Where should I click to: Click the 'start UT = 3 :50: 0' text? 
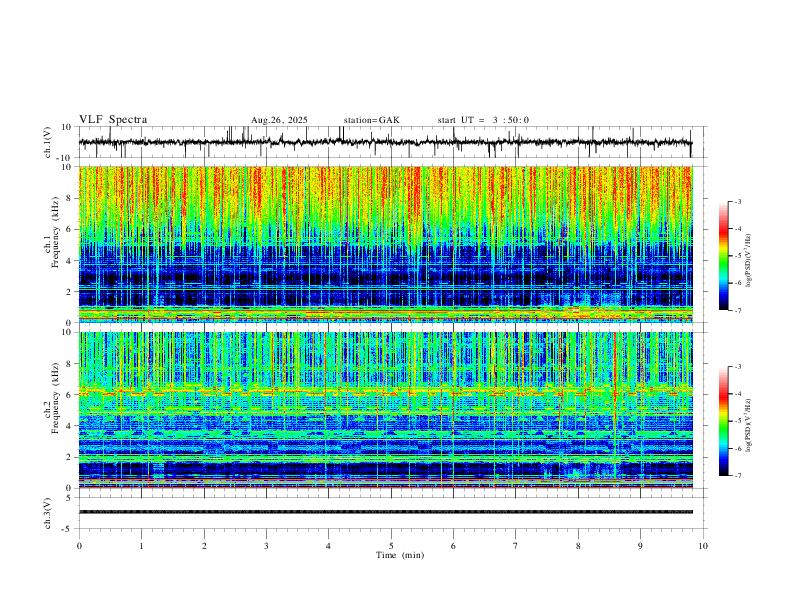point(483,120)
